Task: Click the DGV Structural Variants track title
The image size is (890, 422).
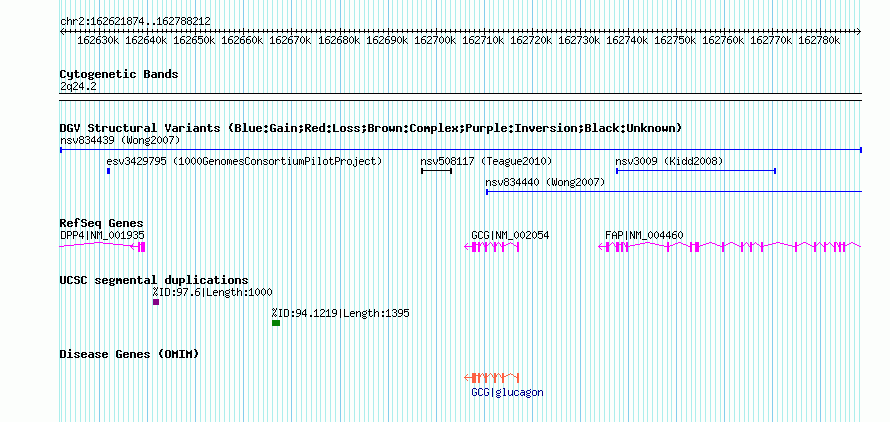Action: (x=371, y=128)
